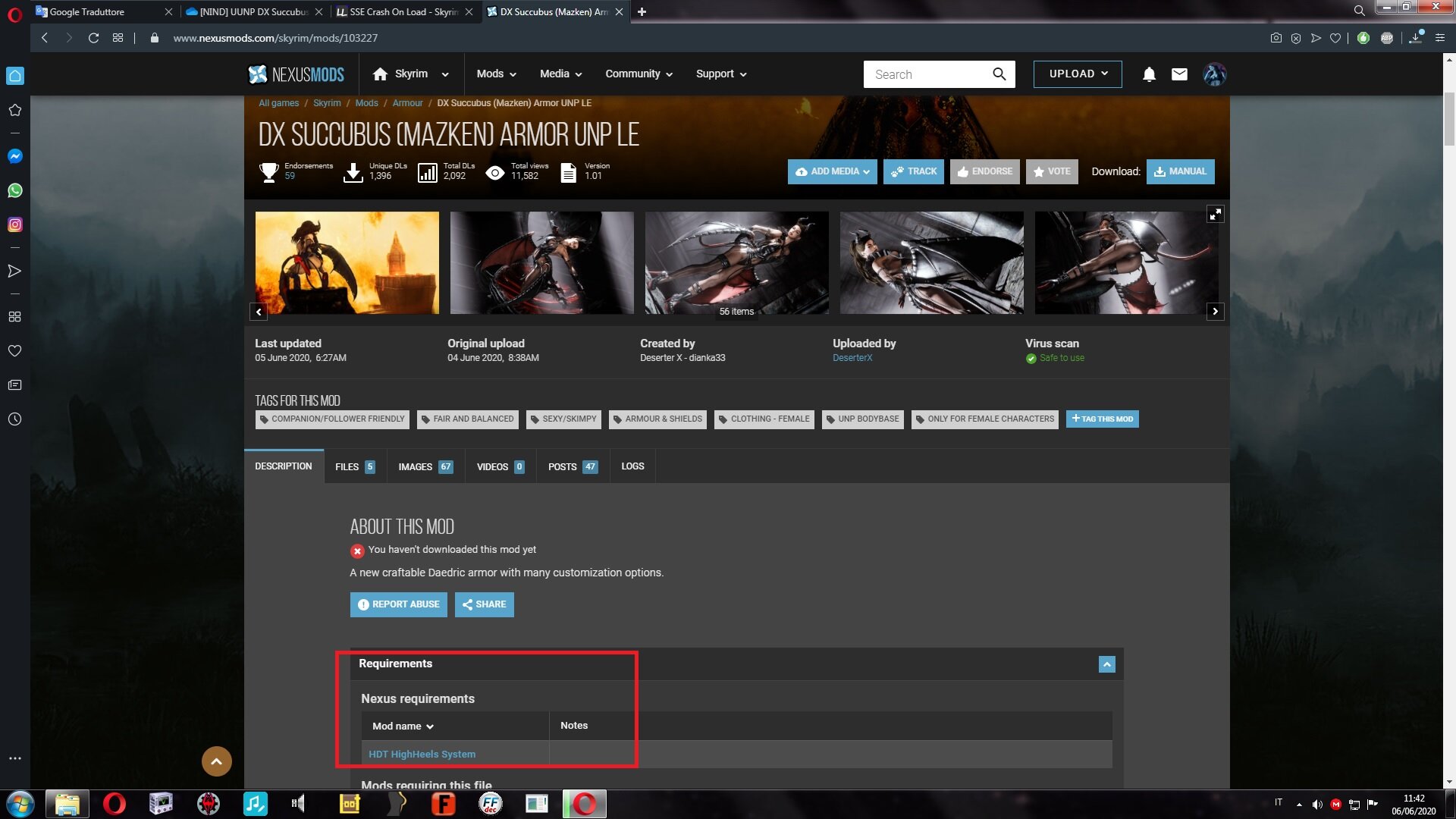Viewport: 1456px width, 819px height.
Task: Click Manual download button
Action: 1180,171
